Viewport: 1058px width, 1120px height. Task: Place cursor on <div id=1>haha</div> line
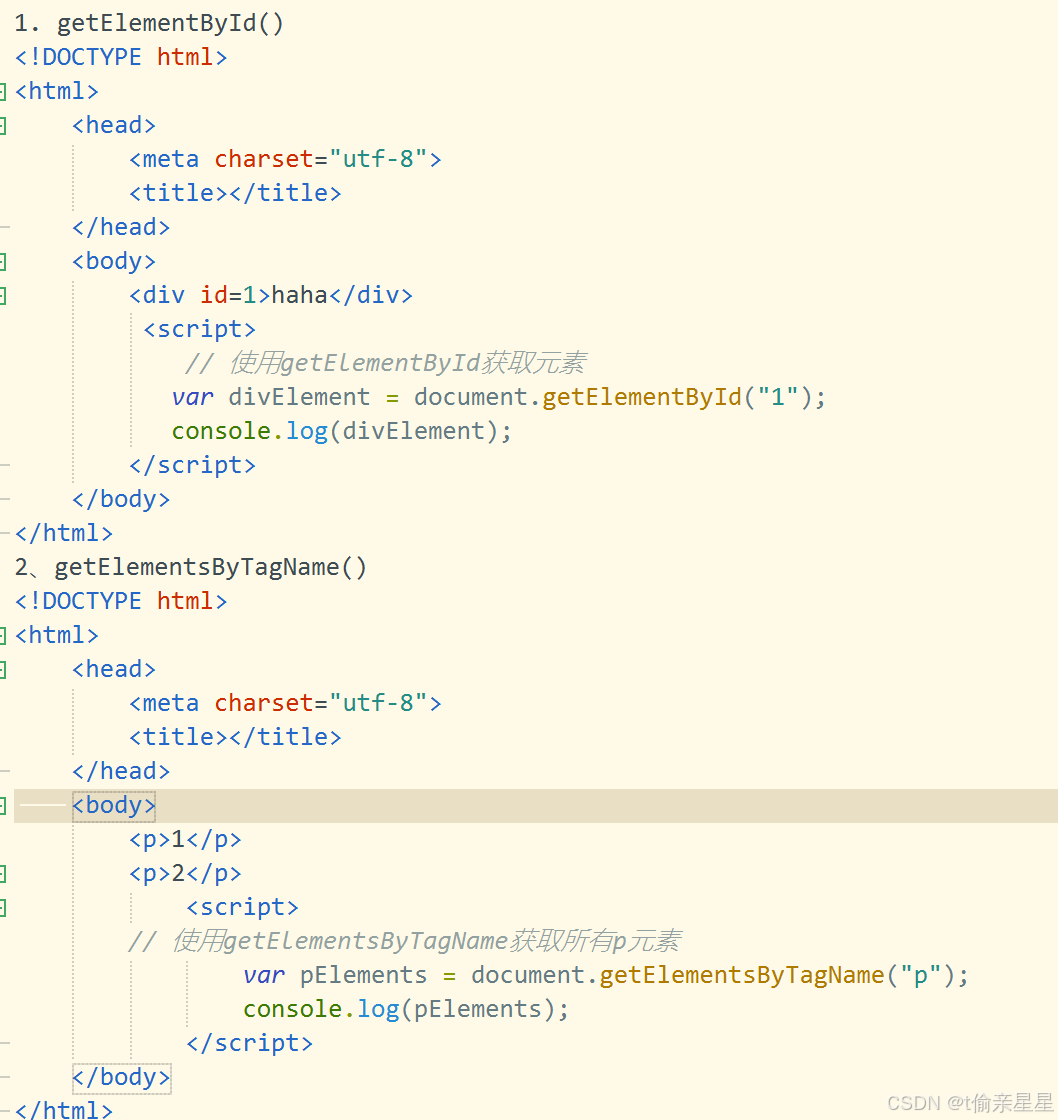click(271, 295)
